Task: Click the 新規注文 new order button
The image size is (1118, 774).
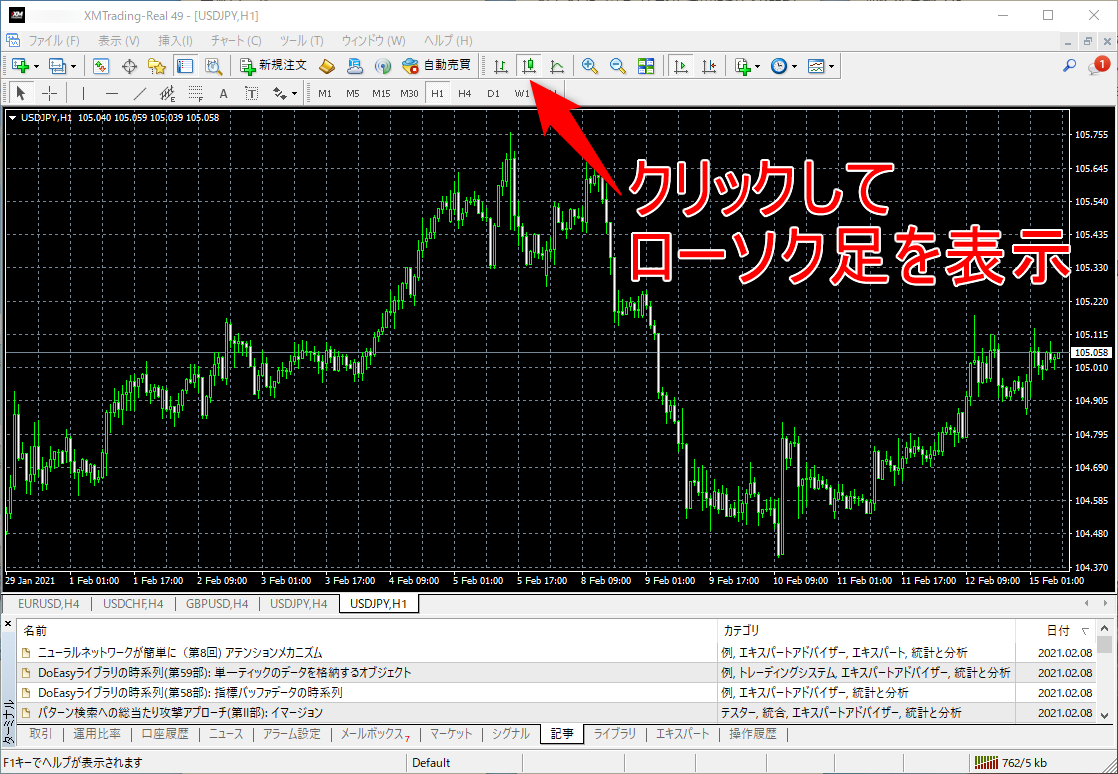Action: pos(274,66)
